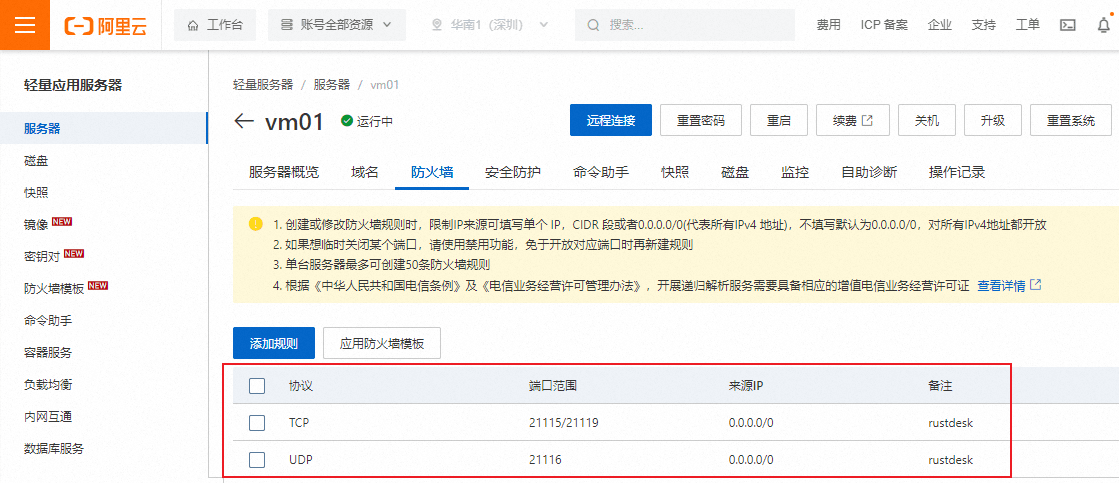Click the back arrow beside vm01
This screenshot has height=483, width=1119.
pyautogui.click(x=244, y=121)
